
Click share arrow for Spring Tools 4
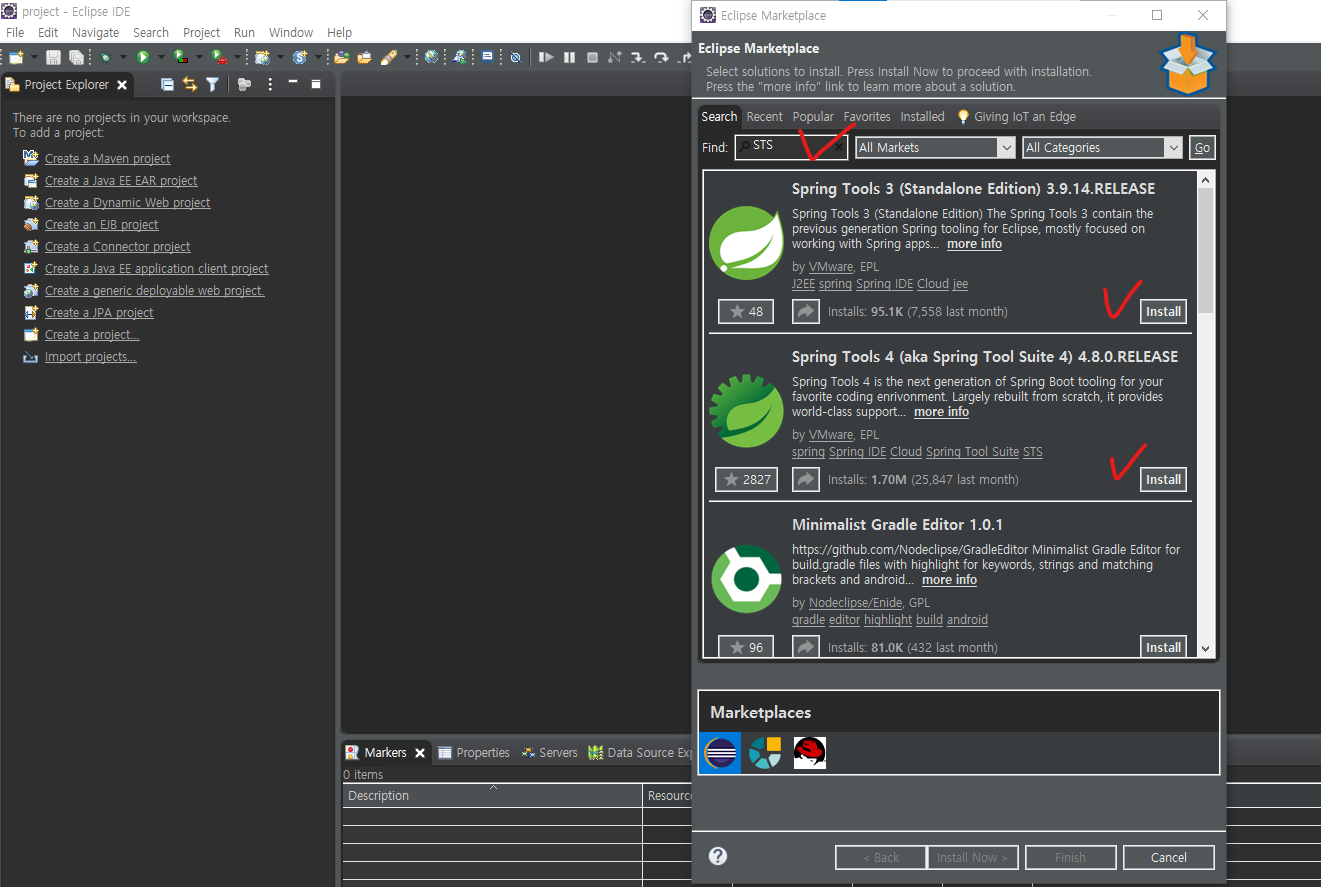(x=805, y=479)
